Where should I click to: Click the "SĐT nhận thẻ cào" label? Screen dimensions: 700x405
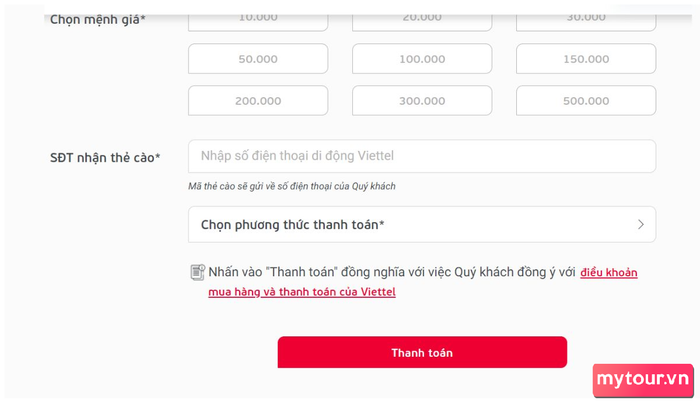pyautogui.click(x=105, y=157)
